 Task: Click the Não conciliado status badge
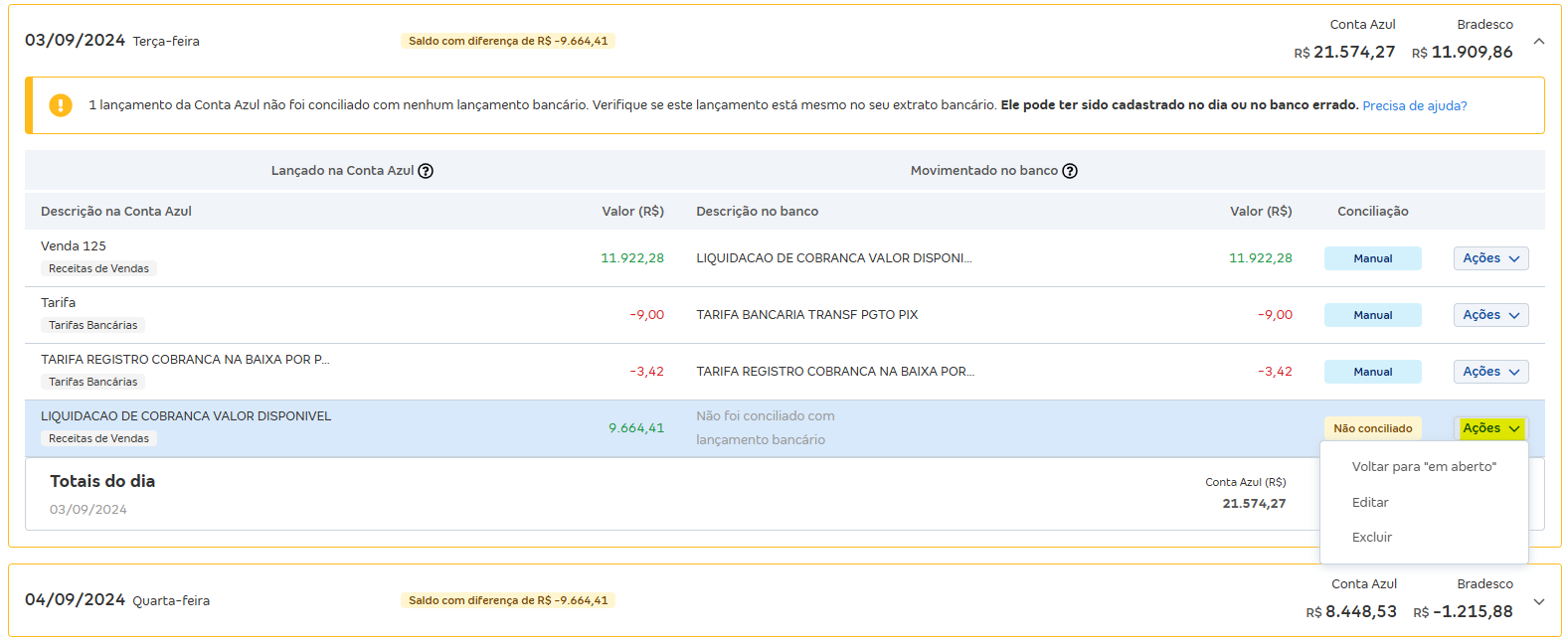(1372, 428)
